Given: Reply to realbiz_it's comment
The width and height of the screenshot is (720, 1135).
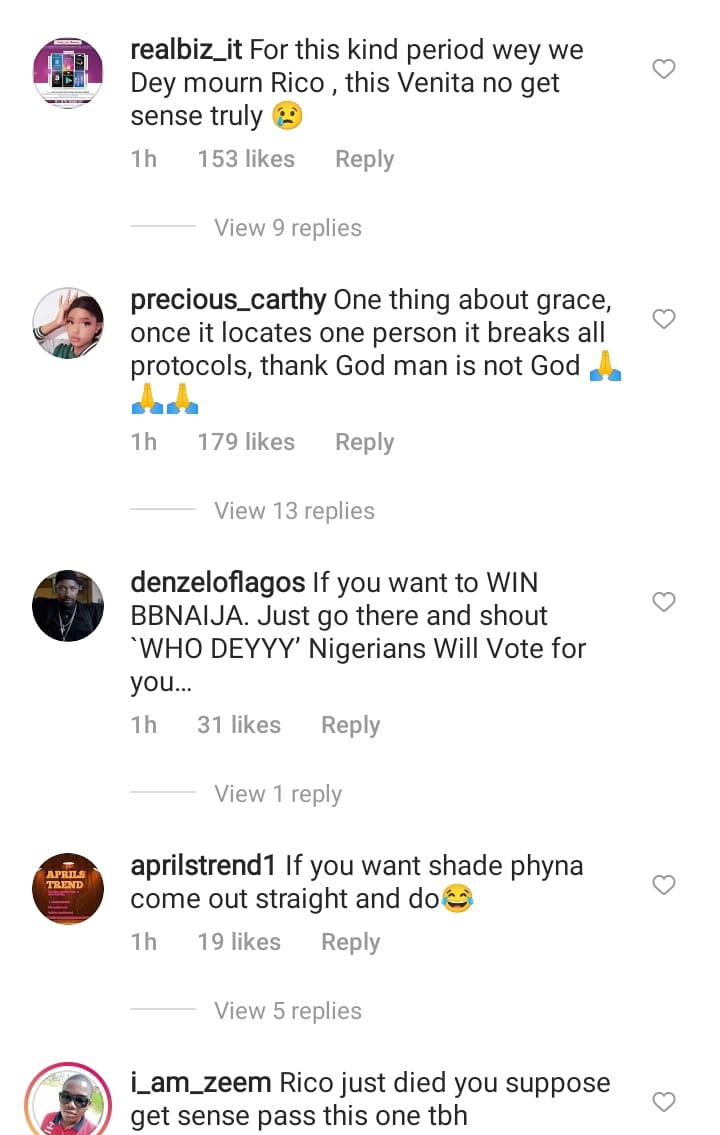Looking at the screenshot, I should pos(364,159).
